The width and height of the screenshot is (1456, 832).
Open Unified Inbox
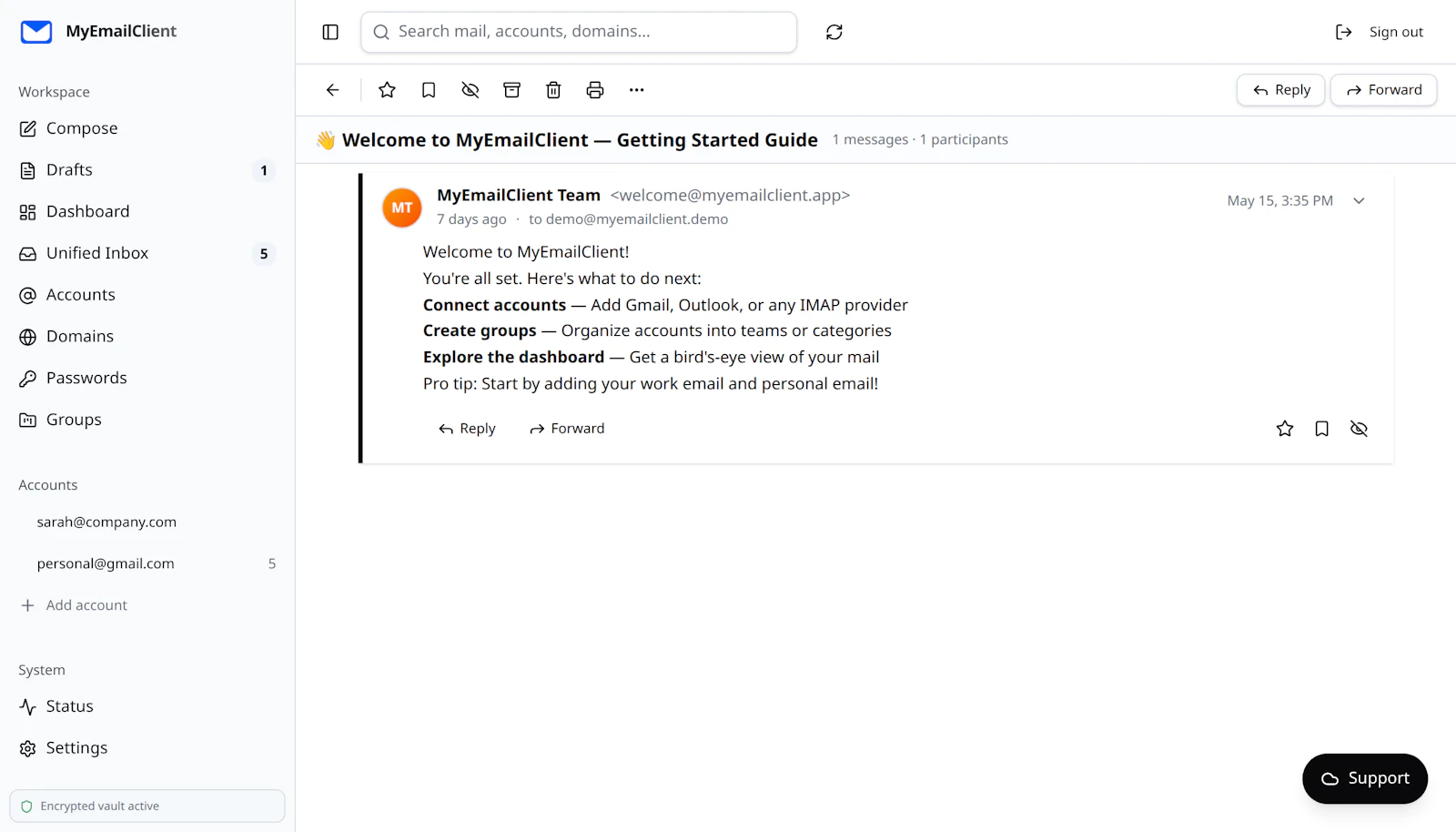(x=147, y=253)
